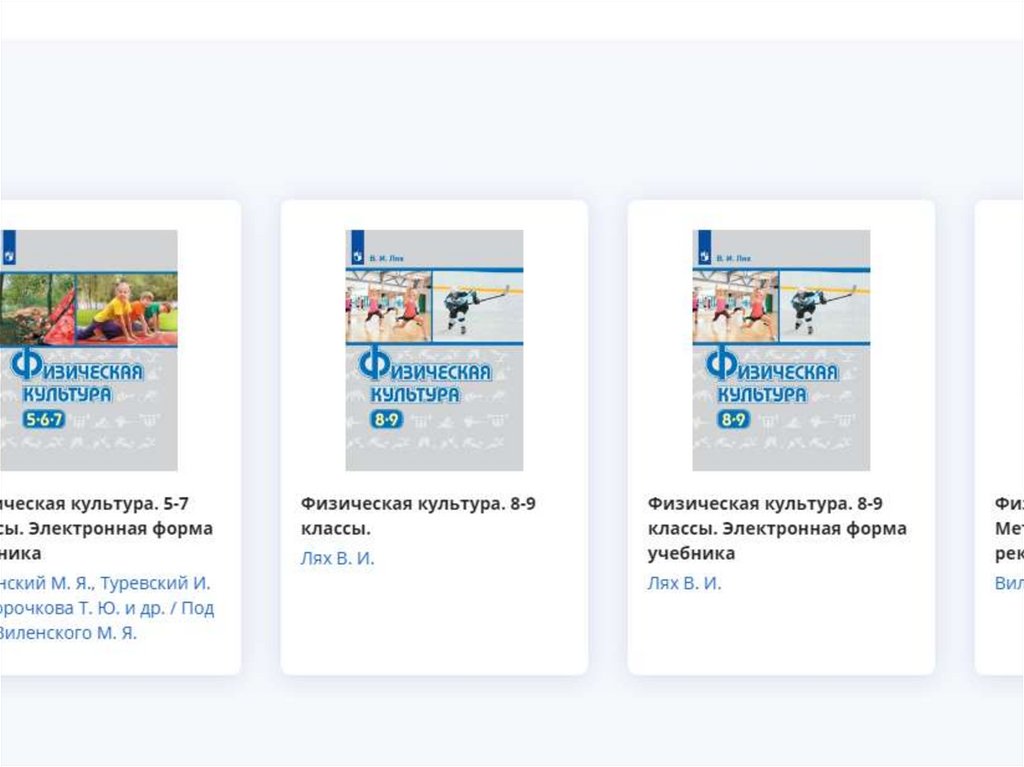
Task: Click the cut-off "Вил" author link at the right edge
Action: click(1009, 583)
